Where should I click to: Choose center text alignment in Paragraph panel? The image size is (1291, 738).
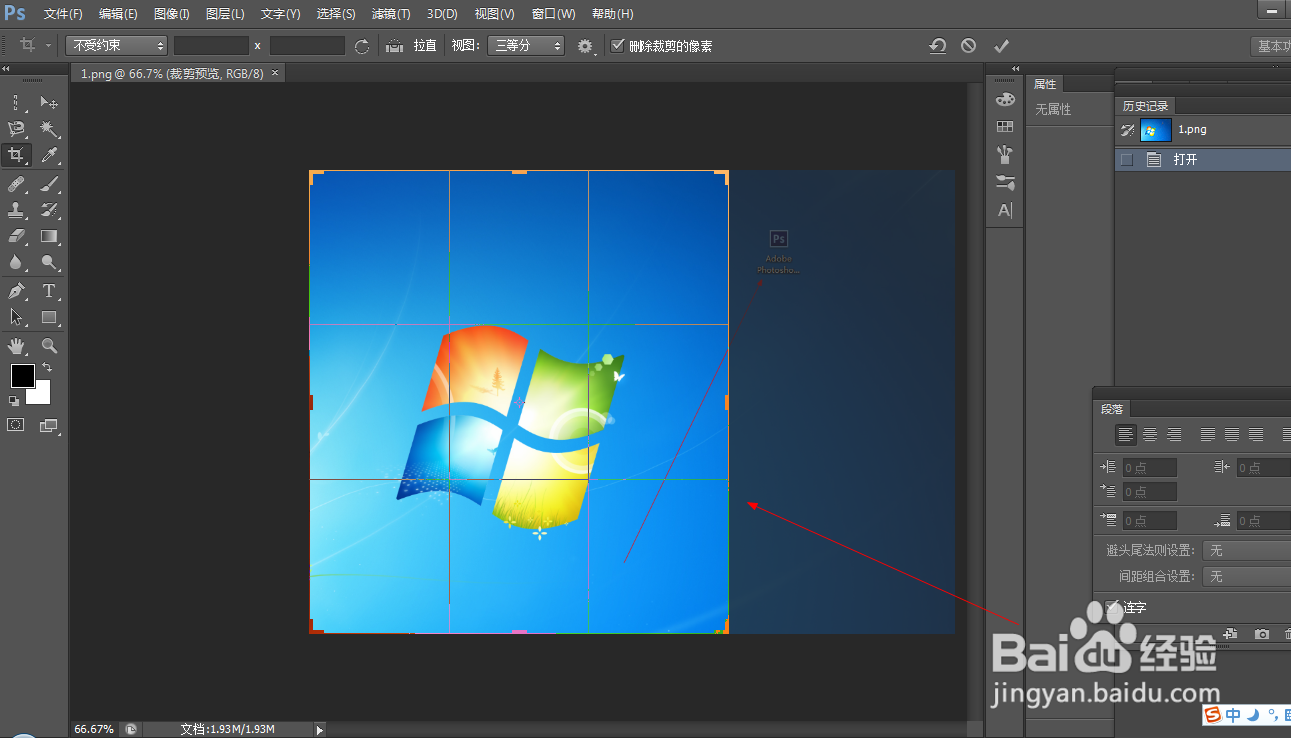click(1151, 435)
